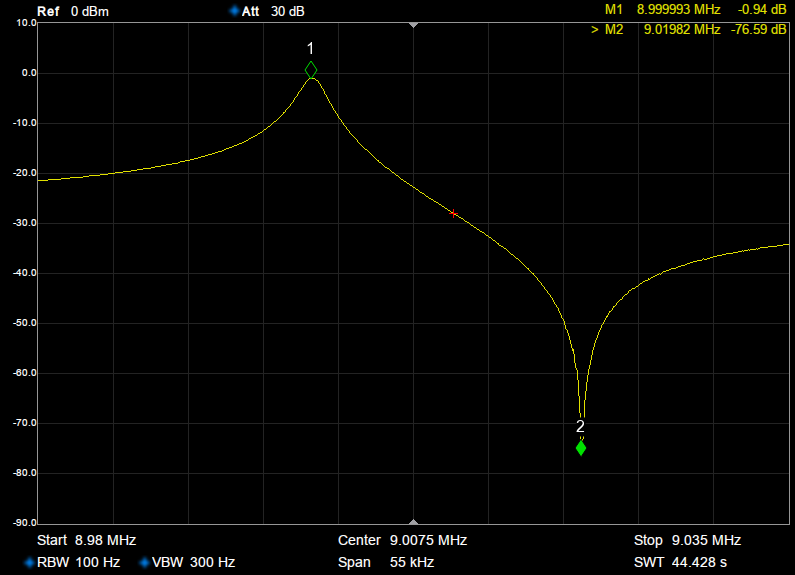Image resolution: width=795 pixels, height=575 pixels.
Task: Select the Center 9.0075 MHz frequency field
Action: [402, 541]
